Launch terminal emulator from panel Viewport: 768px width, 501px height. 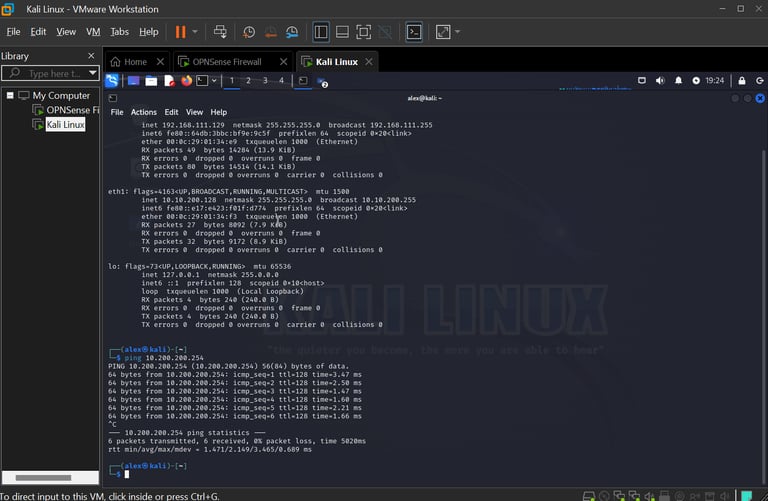202,81
